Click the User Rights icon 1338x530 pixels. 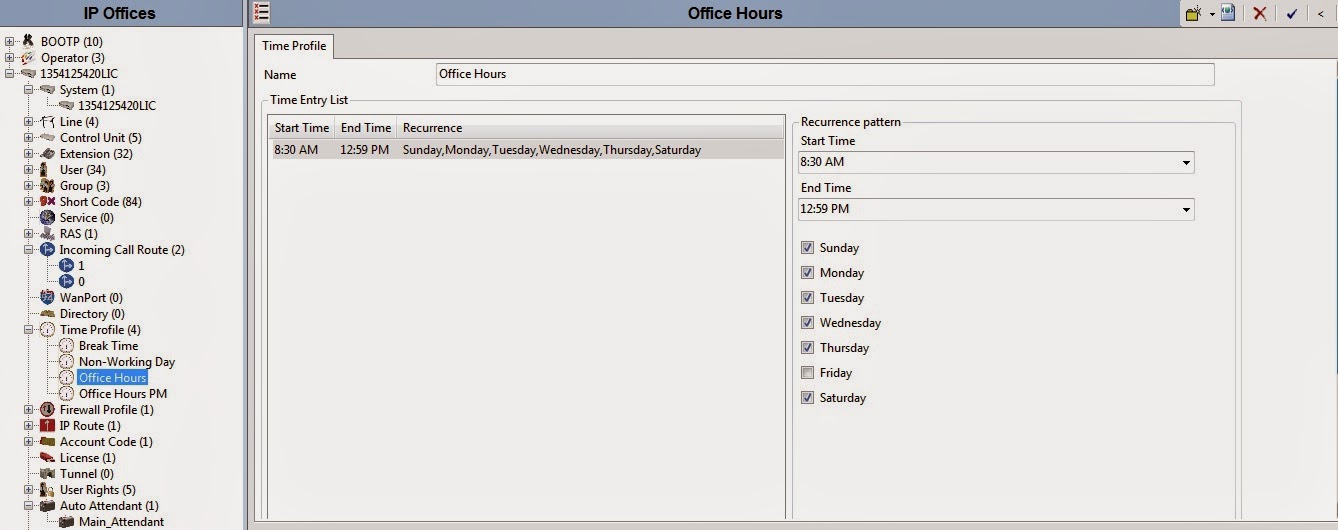tap(47, 489)
